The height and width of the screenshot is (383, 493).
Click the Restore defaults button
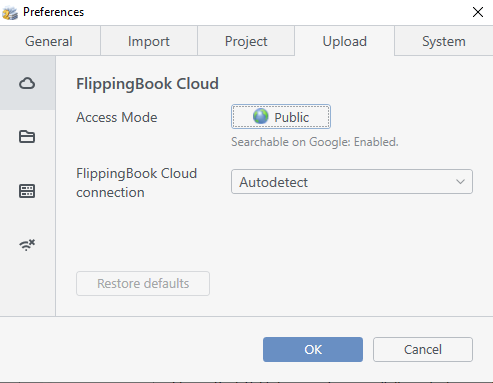point(143,283)
